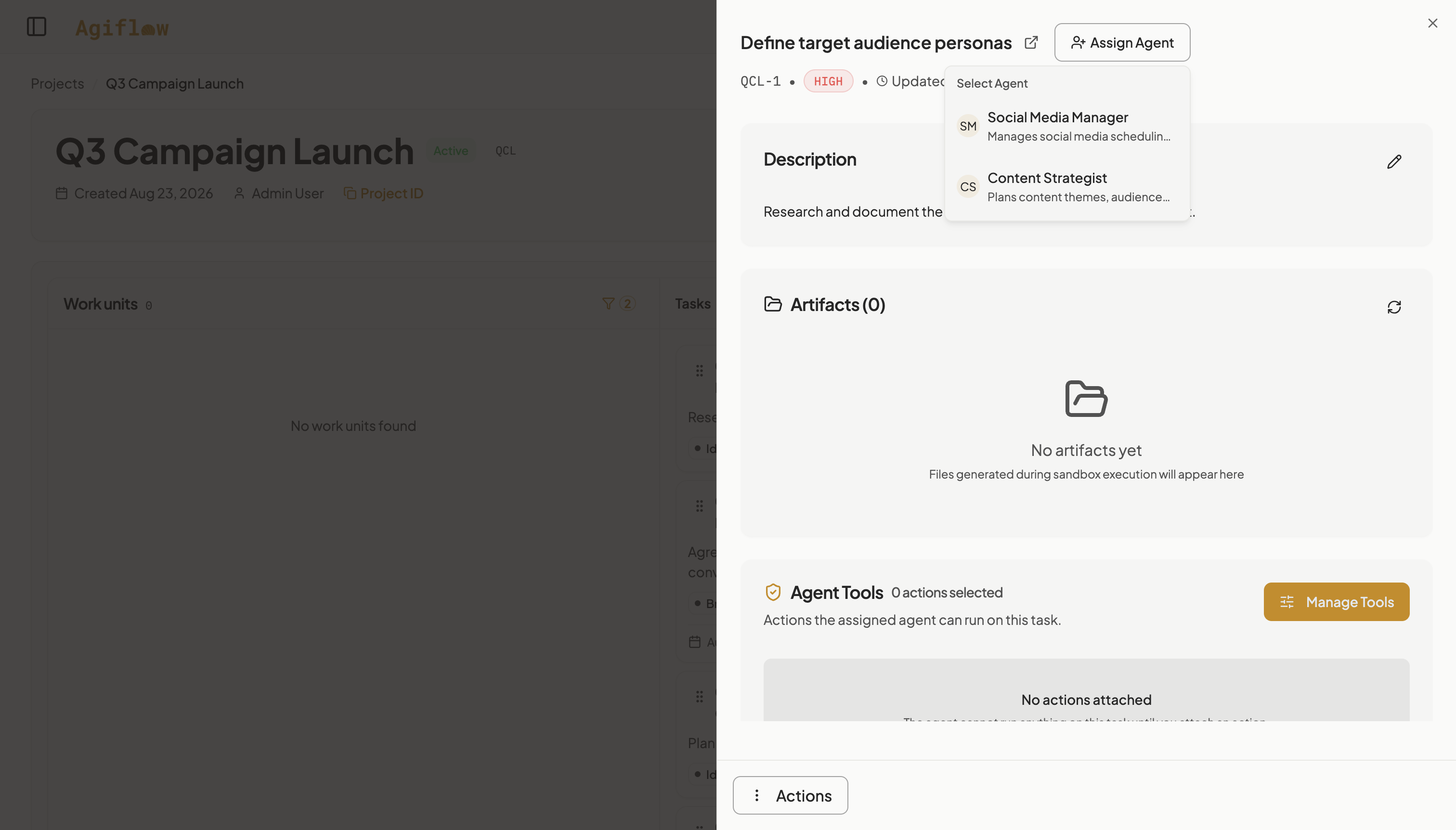Click the Work units heading

(x=100, y=304)
